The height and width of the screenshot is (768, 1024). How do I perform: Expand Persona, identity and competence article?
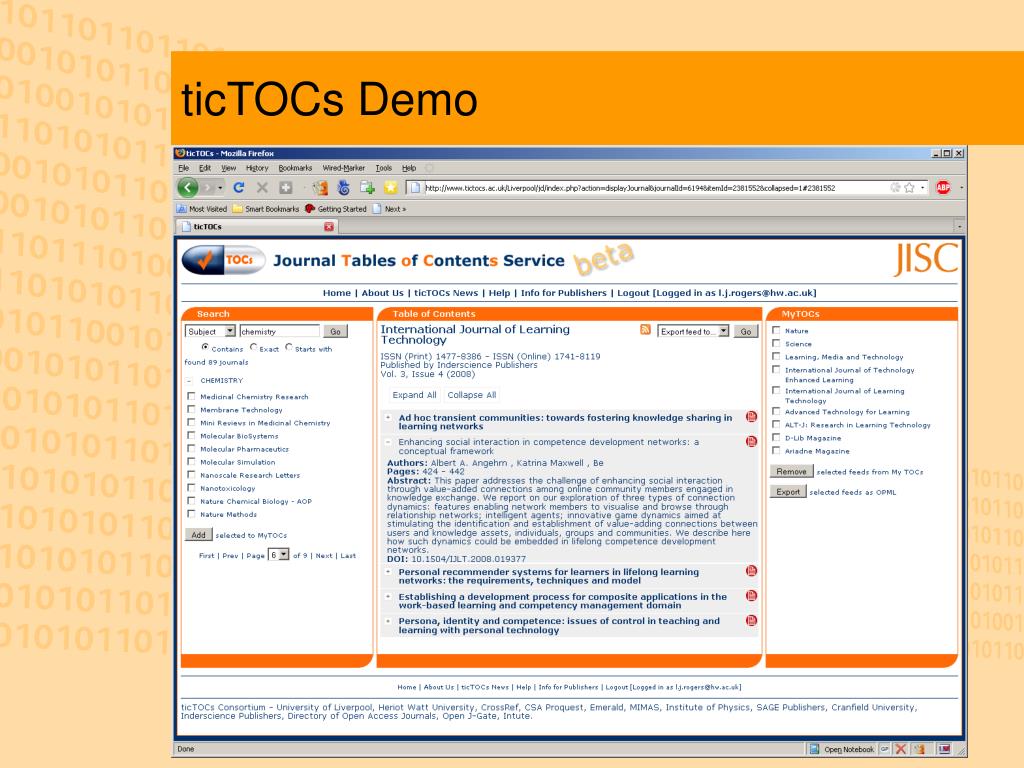click(x=388, y=620)
